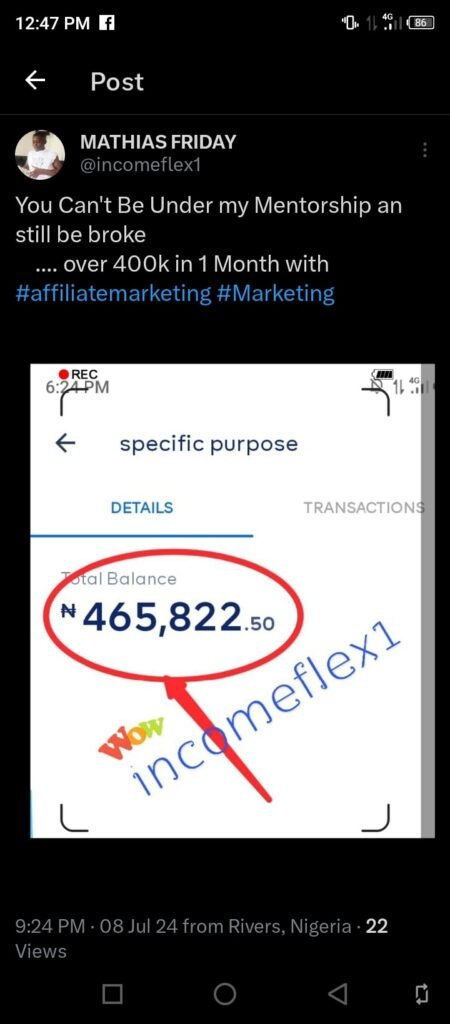Tap the circled 465,822.50 total balance

pos(169,616)
